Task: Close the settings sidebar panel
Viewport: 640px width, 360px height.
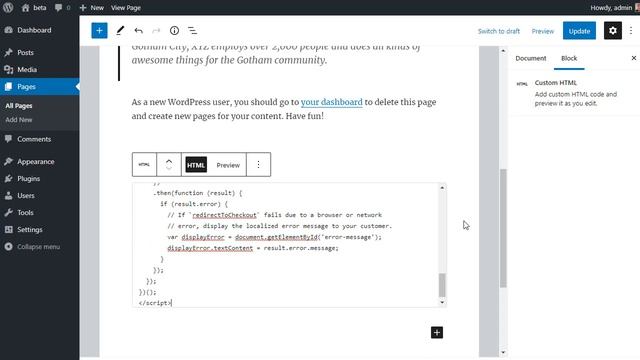Action: click(x=633, y=58)
